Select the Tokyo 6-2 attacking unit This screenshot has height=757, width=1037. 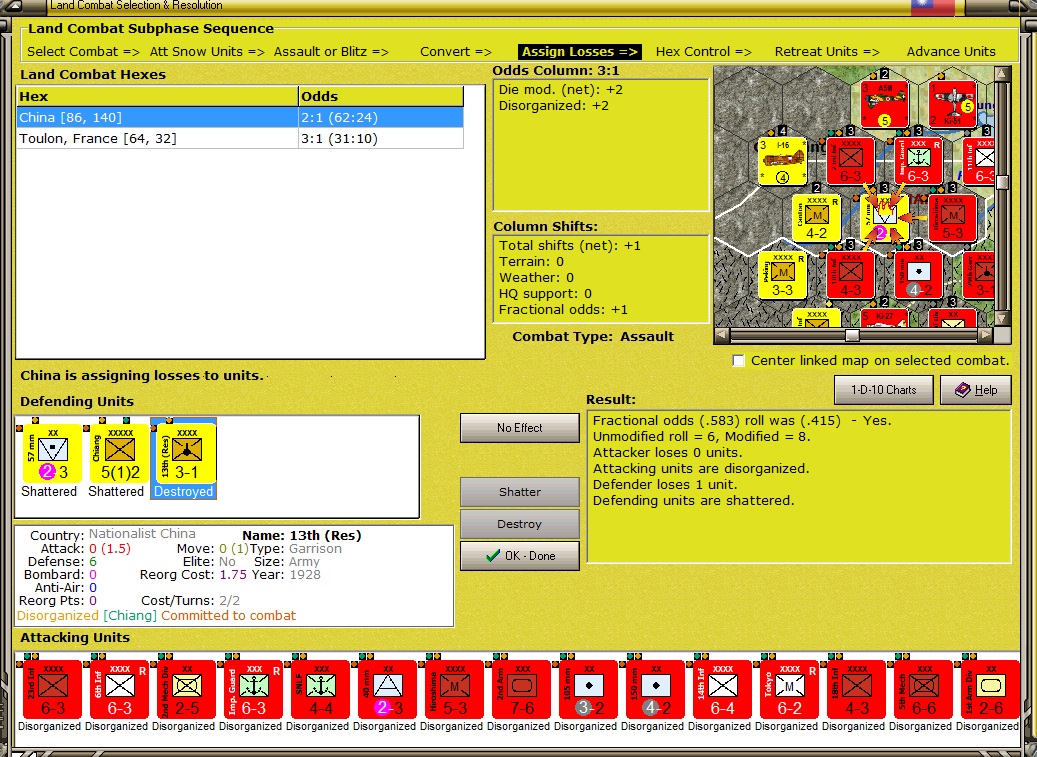790,689
